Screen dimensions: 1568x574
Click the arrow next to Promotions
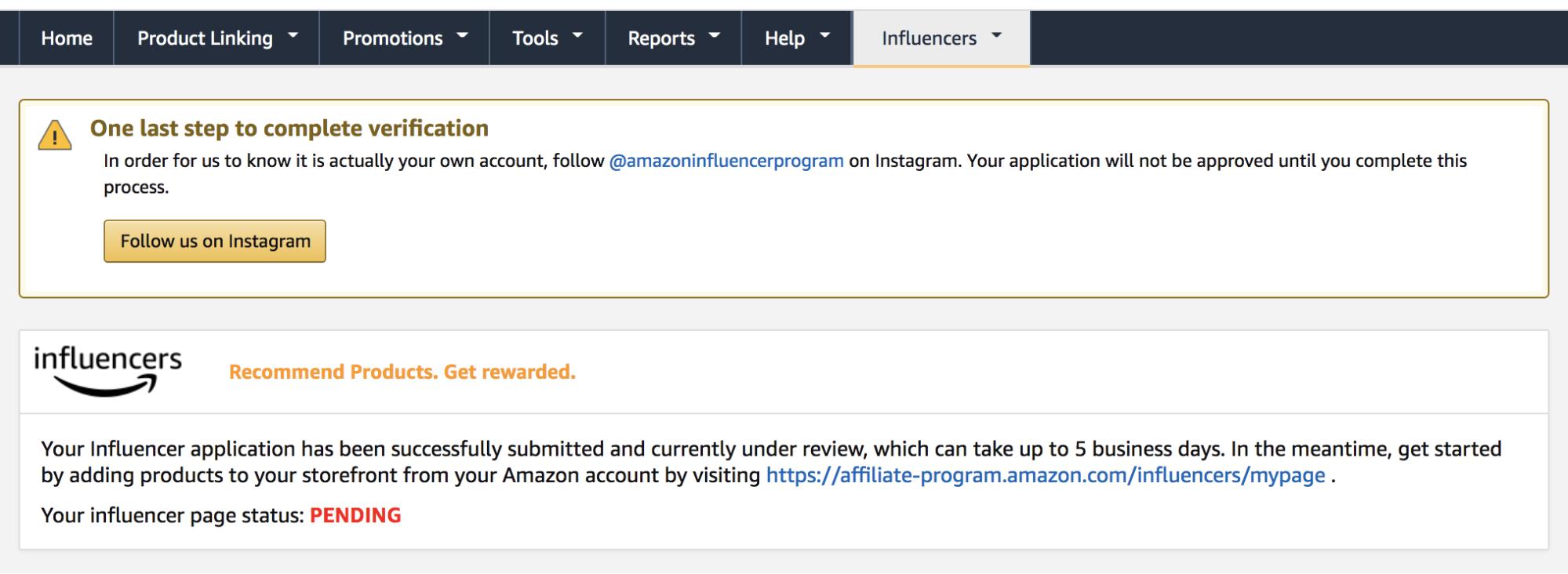463,36
